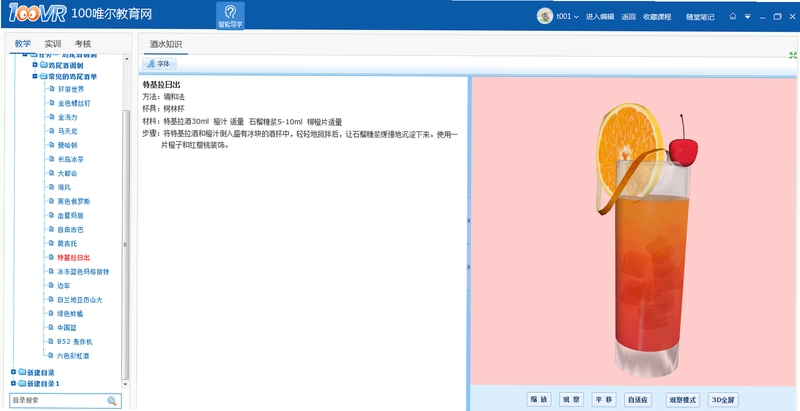Viewport: 800px width, 411px height.
Task: Collapse the 常见的鸡尾酒单 folder toggle
Action: click(x=35, y=76)
